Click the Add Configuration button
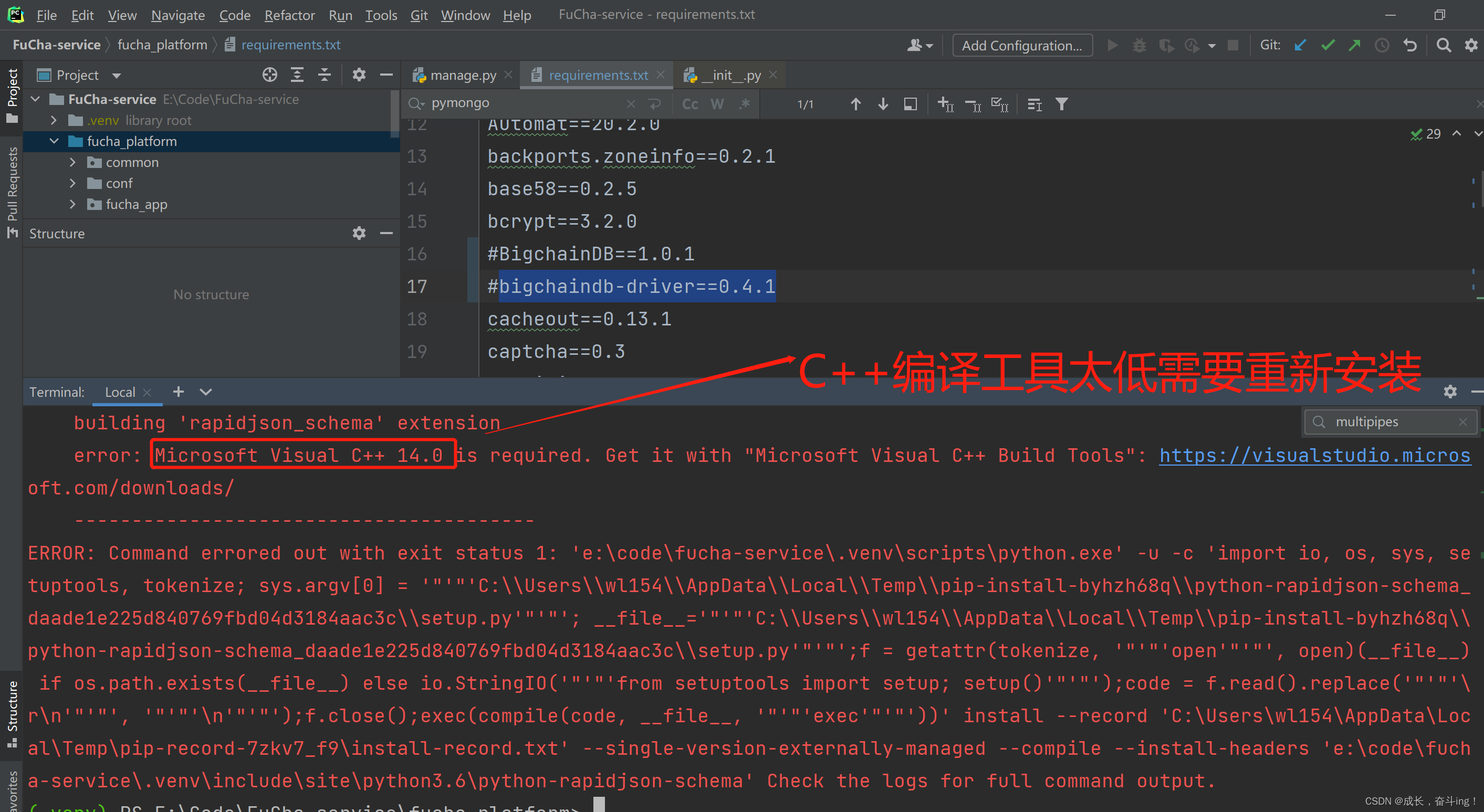 pos(1021,46)
